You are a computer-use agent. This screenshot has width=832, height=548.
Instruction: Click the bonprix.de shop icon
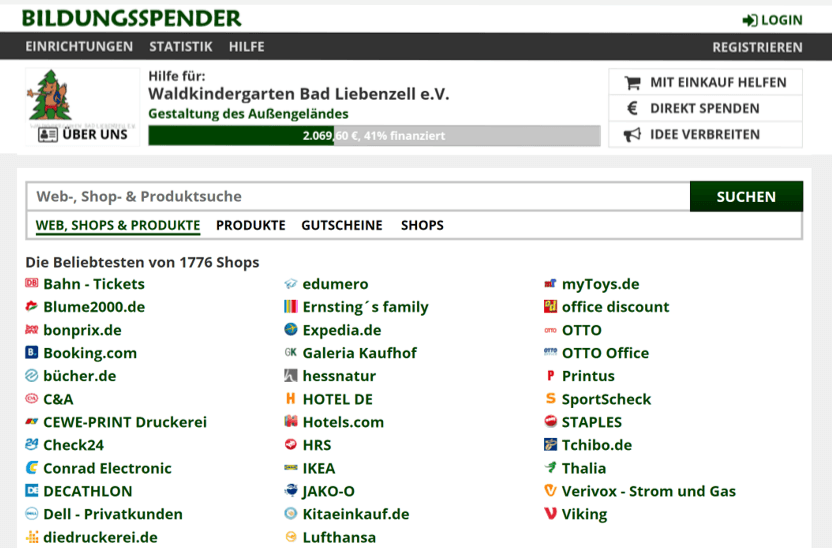point(32,329)
